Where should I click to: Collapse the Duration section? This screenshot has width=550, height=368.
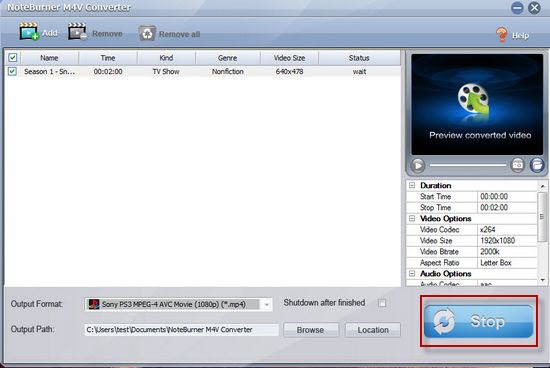point(412,185)
